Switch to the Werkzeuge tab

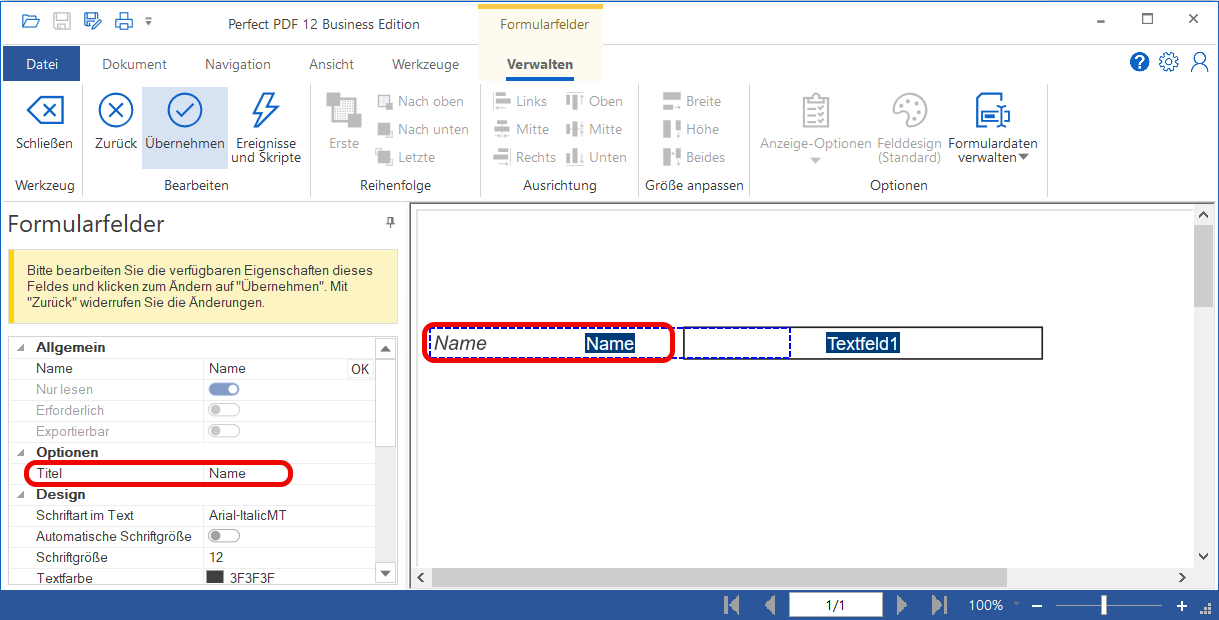425,64
